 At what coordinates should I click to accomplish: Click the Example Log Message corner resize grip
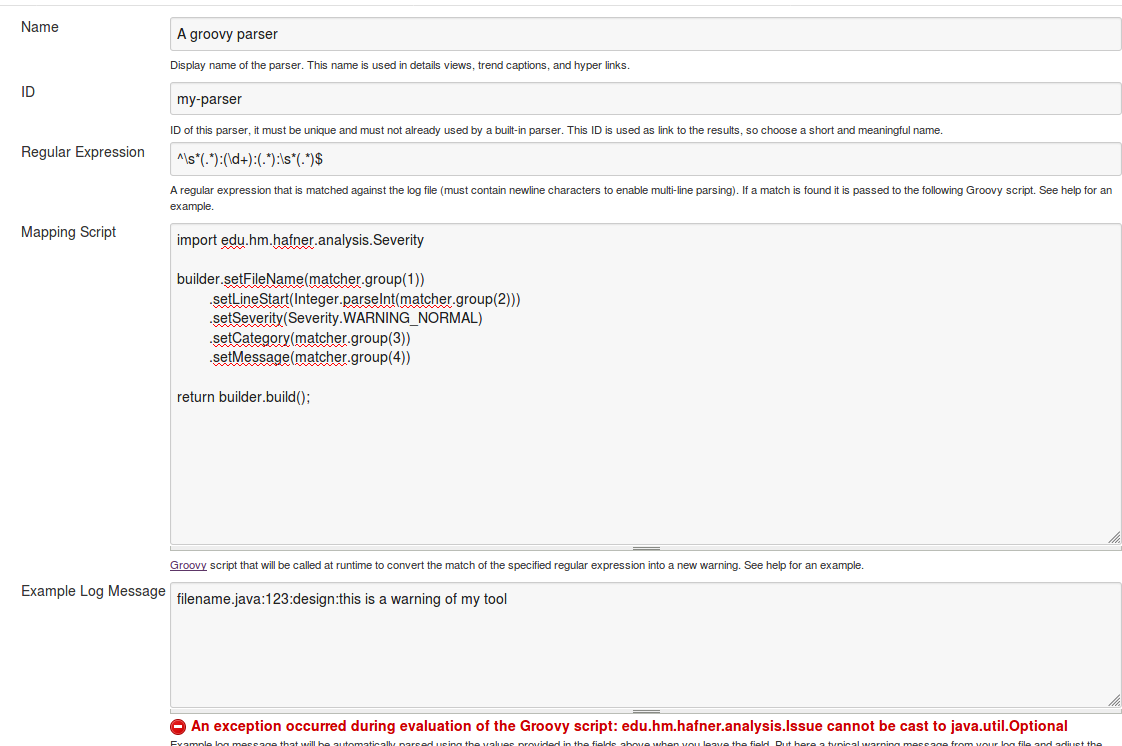(1113, 701)
